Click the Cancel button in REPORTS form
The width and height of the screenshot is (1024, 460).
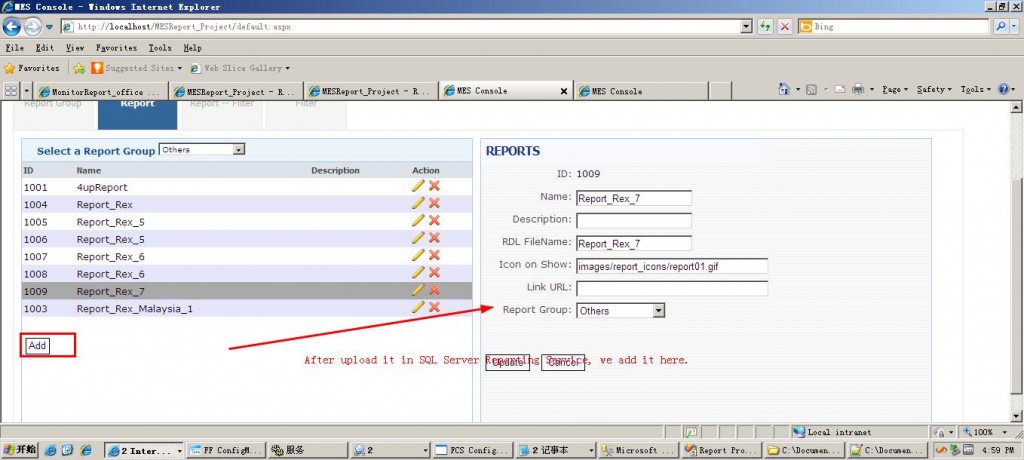point(562,362)
